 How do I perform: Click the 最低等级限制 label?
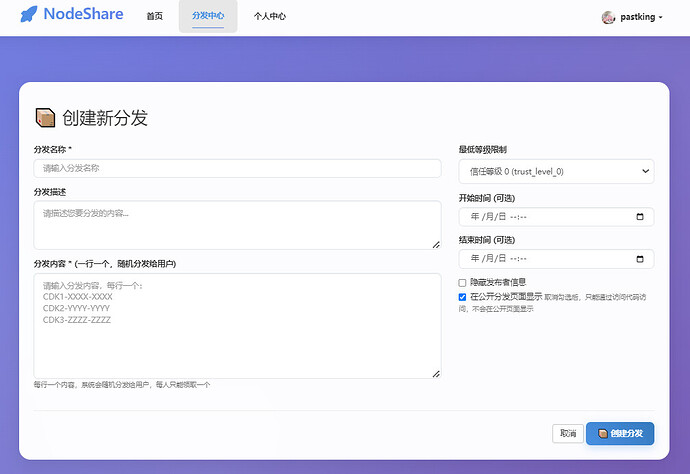tap(483, 150)
